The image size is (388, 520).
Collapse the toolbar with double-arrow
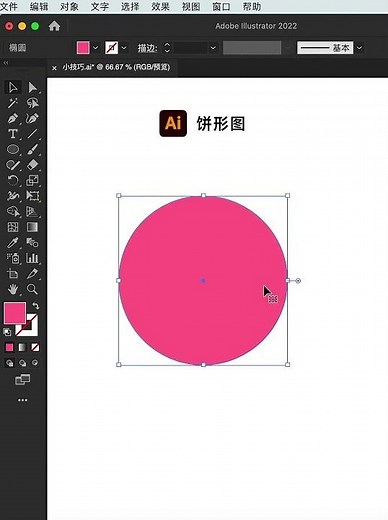(6, 63)
